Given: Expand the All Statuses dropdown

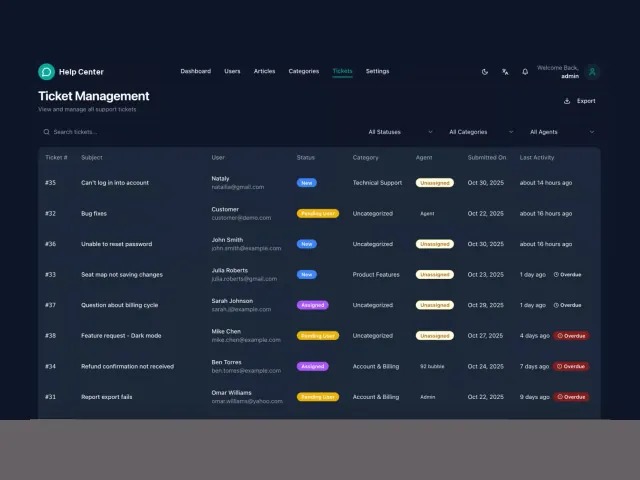Looking at the screenshot, I should click(x=400, y=132).
